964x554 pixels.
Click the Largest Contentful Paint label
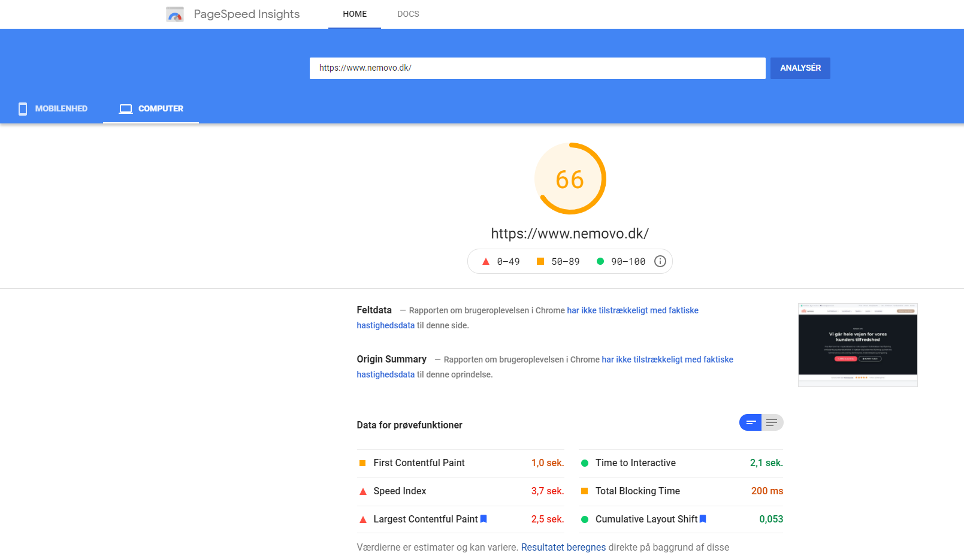425,520
